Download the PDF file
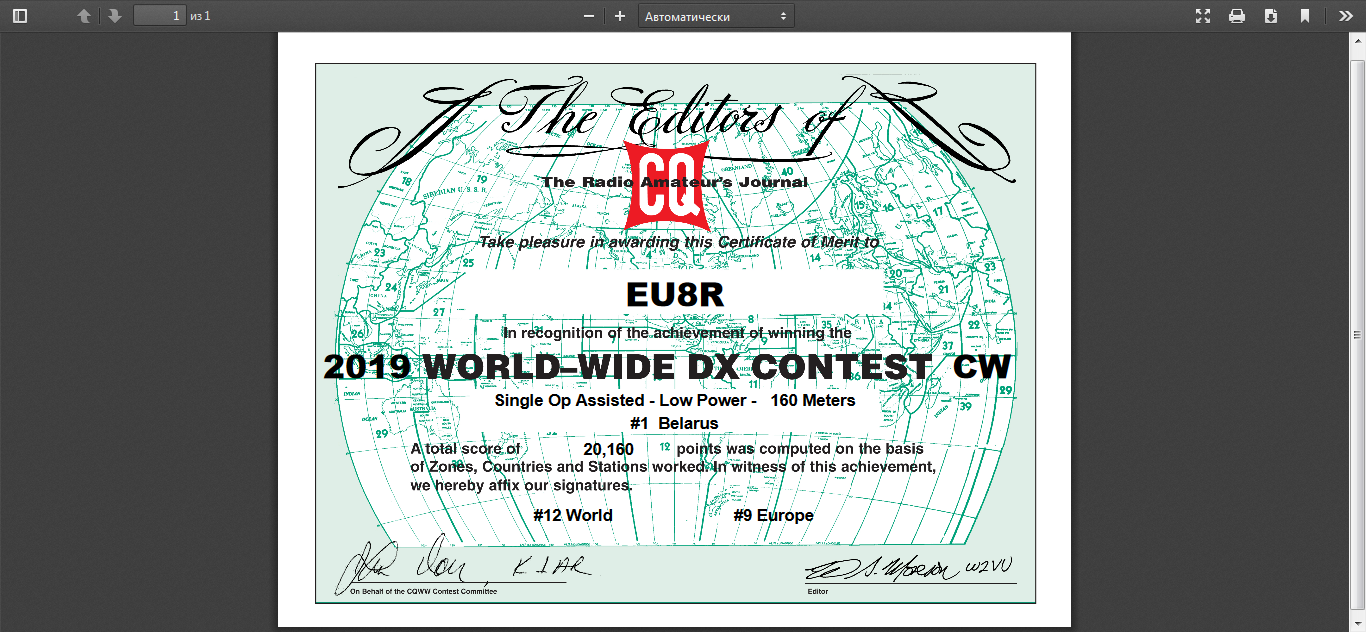 click(1271, 16)
